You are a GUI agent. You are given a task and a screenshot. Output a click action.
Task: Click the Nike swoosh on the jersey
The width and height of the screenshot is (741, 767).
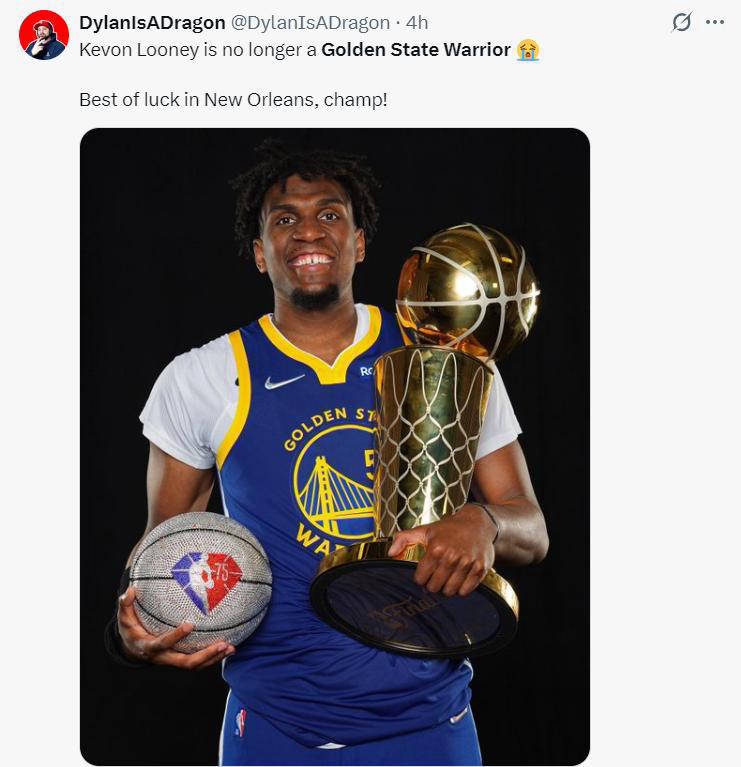[x=284, y=381]
